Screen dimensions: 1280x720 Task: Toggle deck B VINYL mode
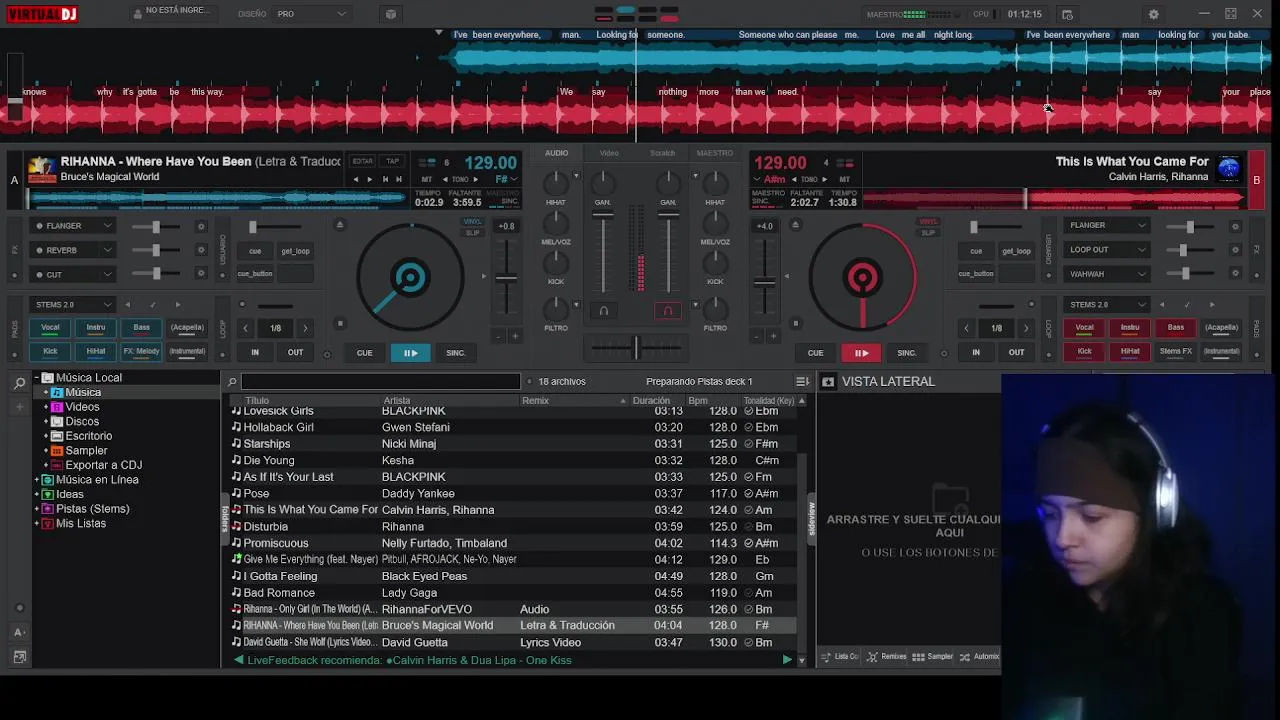(x=929, y=222)
